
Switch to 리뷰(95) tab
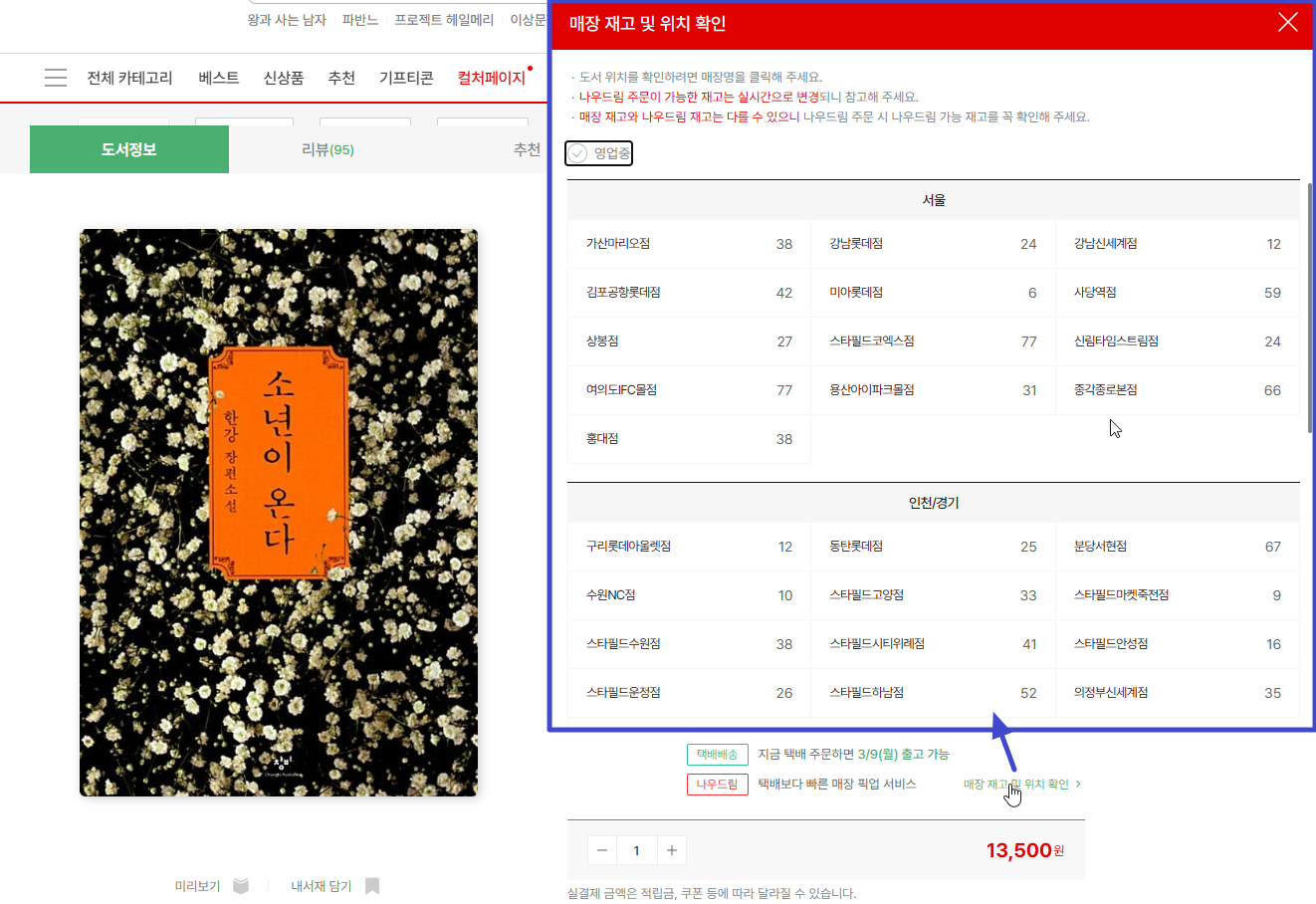(329, 149)
